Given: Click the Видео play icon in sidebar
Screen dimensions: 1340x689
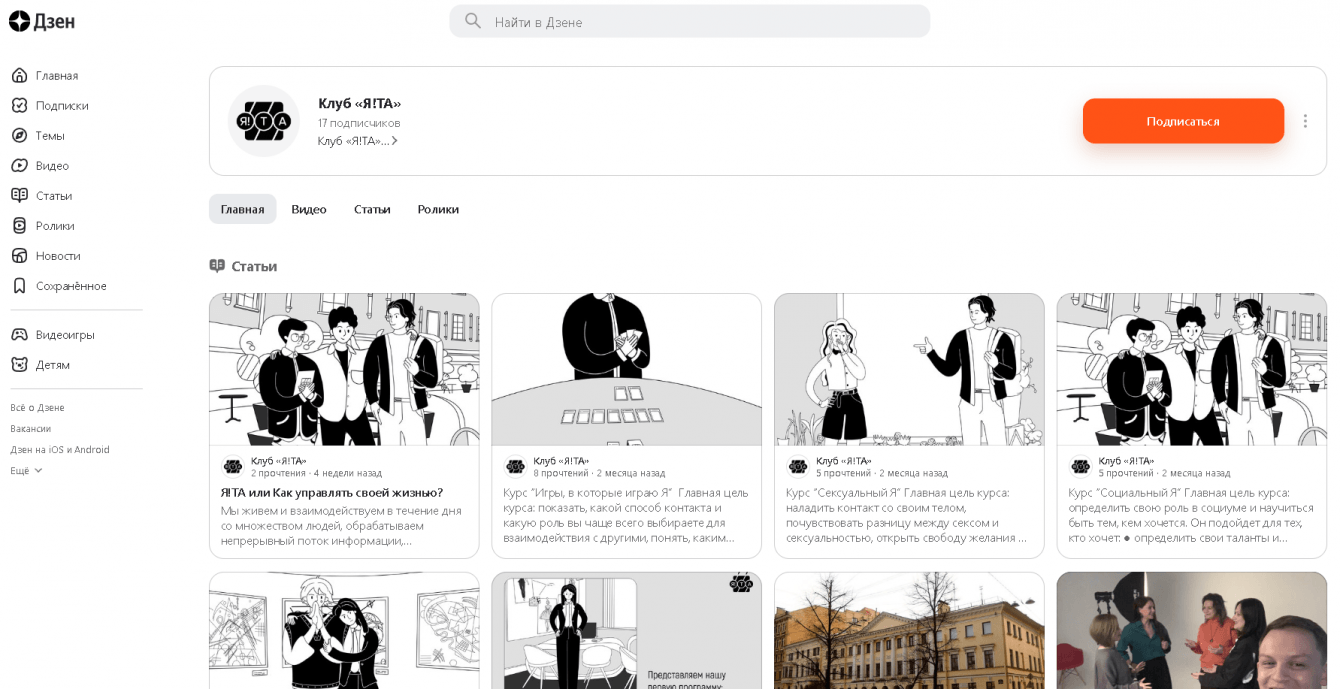Looking at the screenshot, I should [19, 165].
